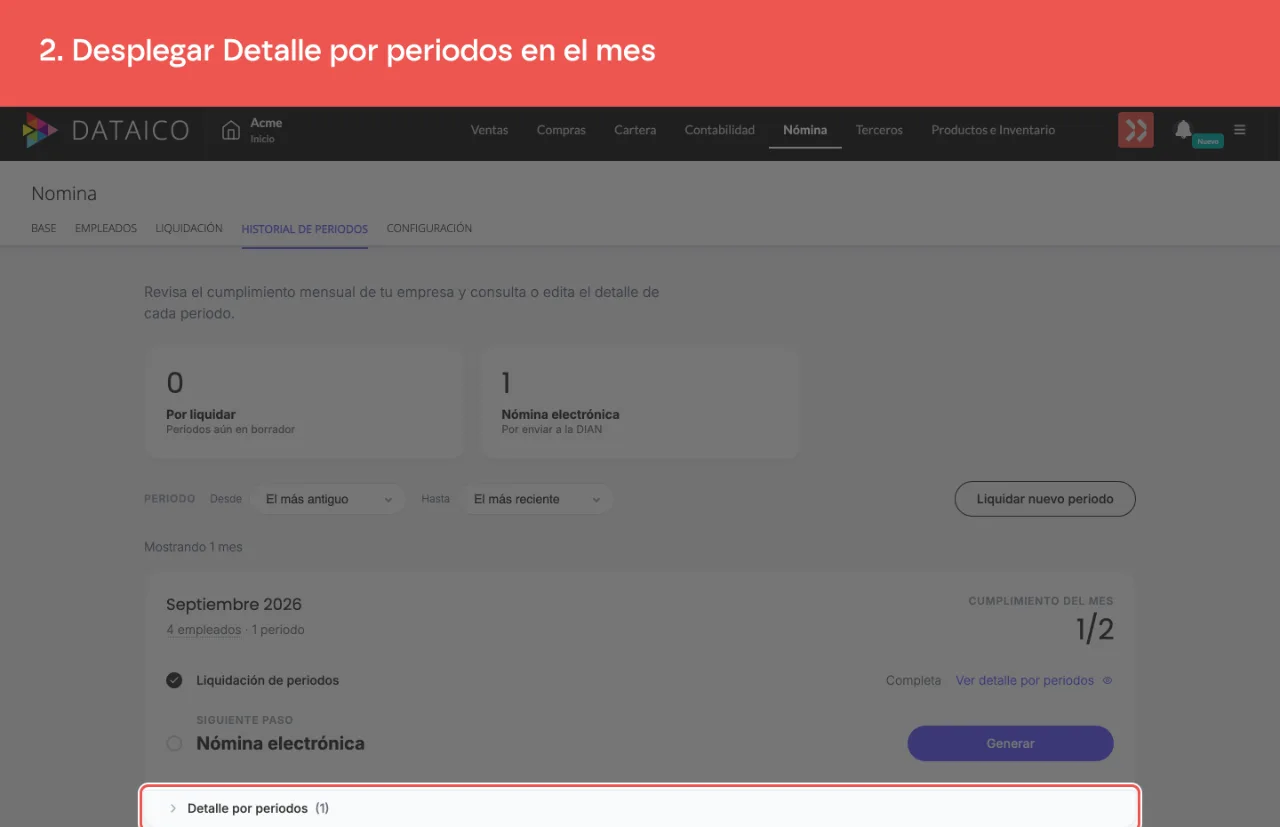Image resolution: width=1280 pixels, height=827 pixels.
Task: Switch to the LIQUIDACIÓN tab
Action: [x=189, y=228]
